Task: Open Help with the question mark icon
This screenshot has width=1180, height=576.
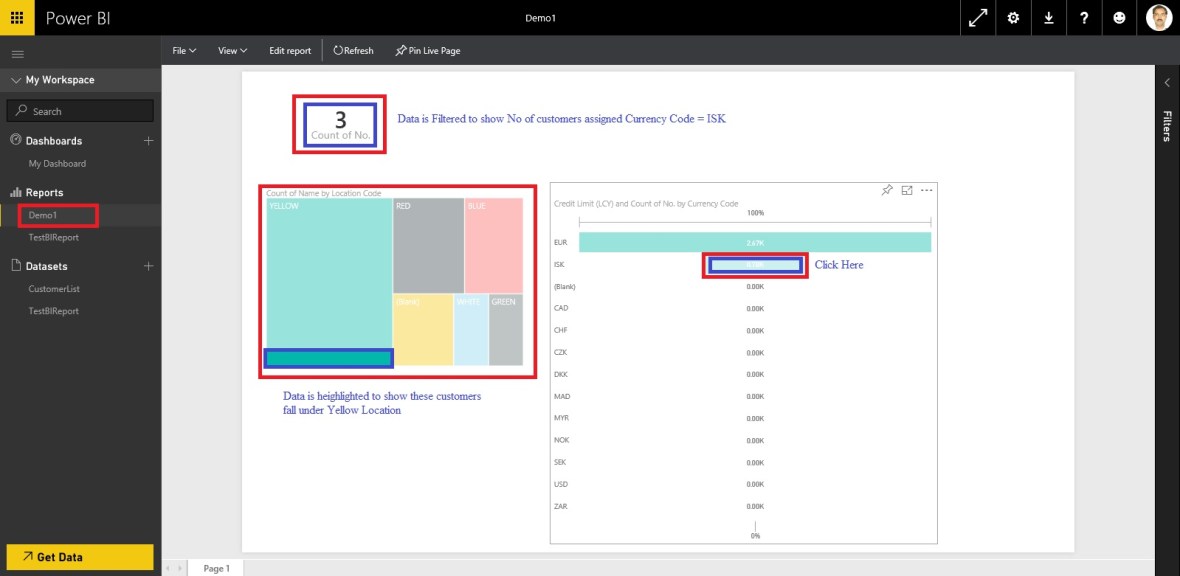Action: pos(1084,17)
